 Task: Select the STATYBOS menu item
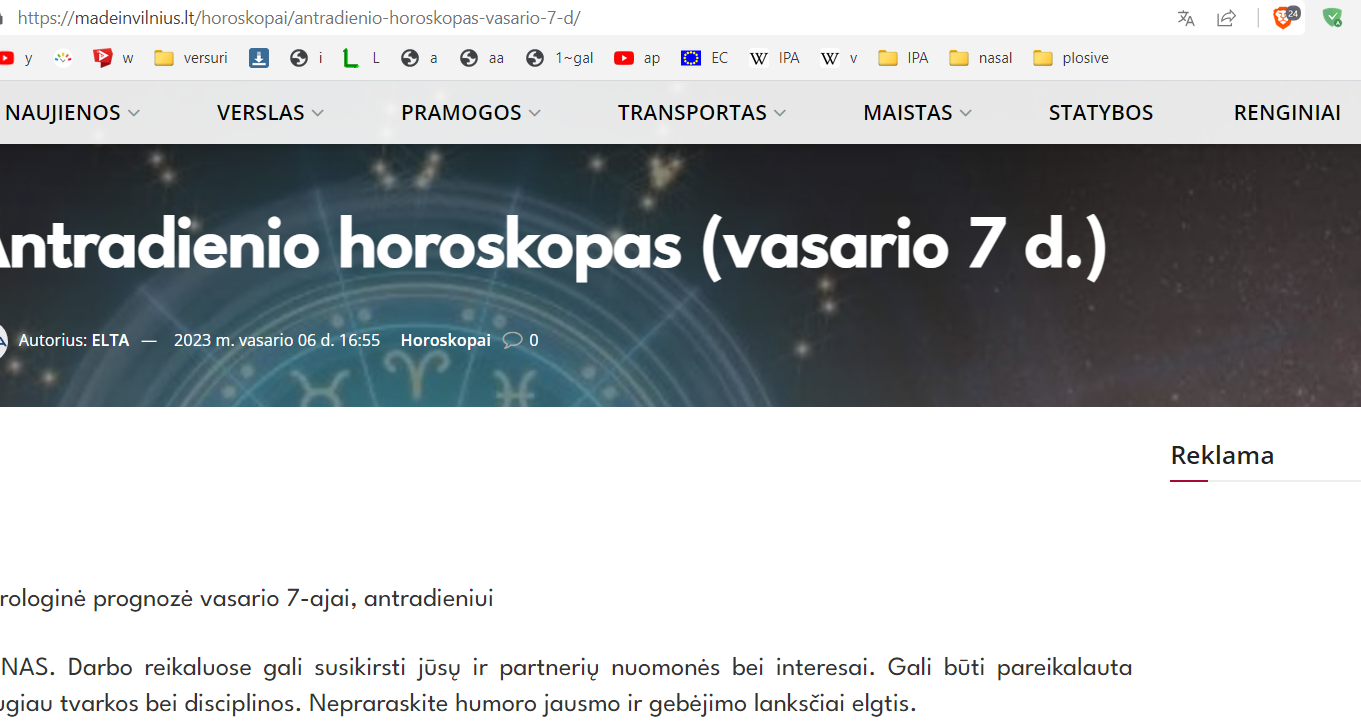click(x=1100, y=112)
